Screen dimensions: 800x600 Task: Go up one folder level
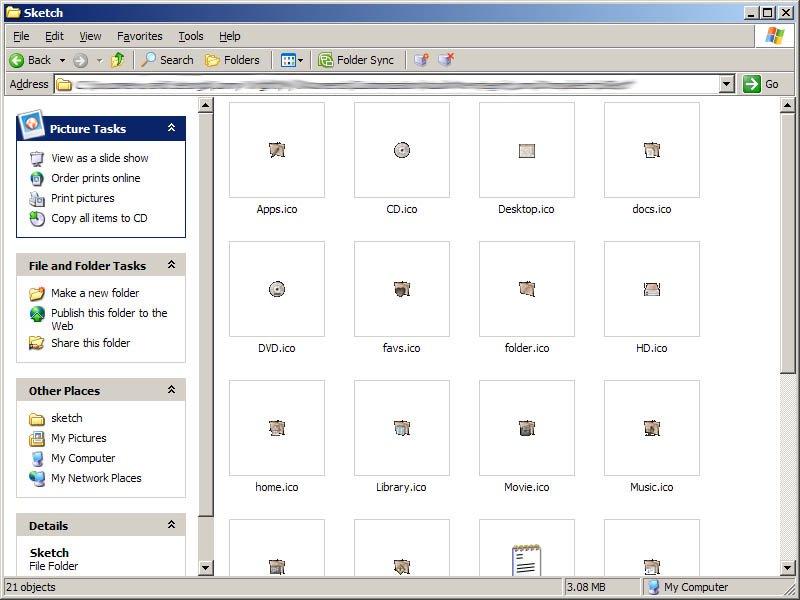point(117,59)
